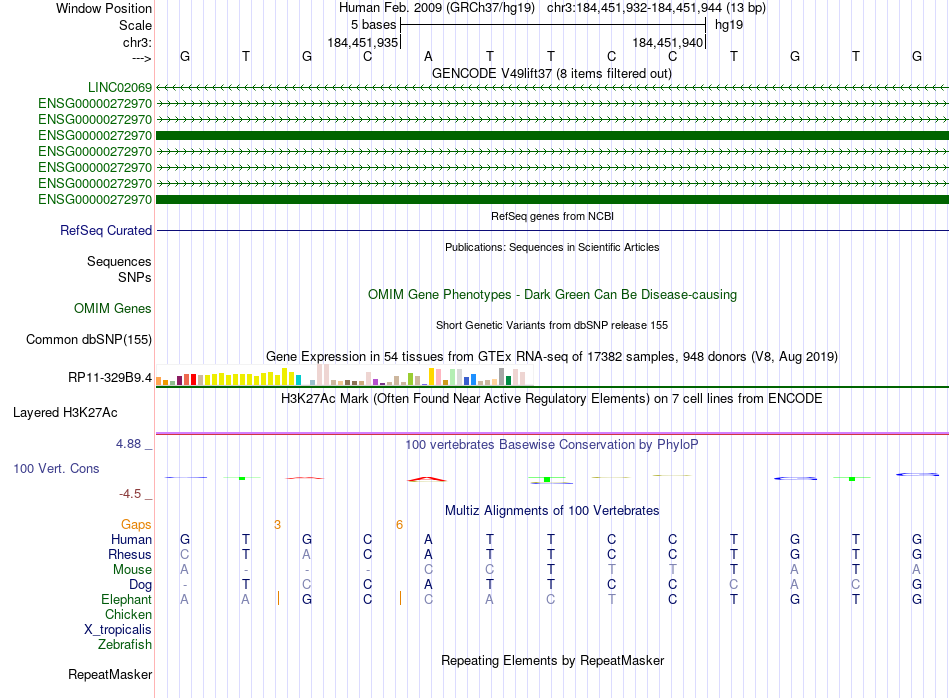
Task: Click Short Genetic Variants from dbSNP title
Action: pos(552,325)
